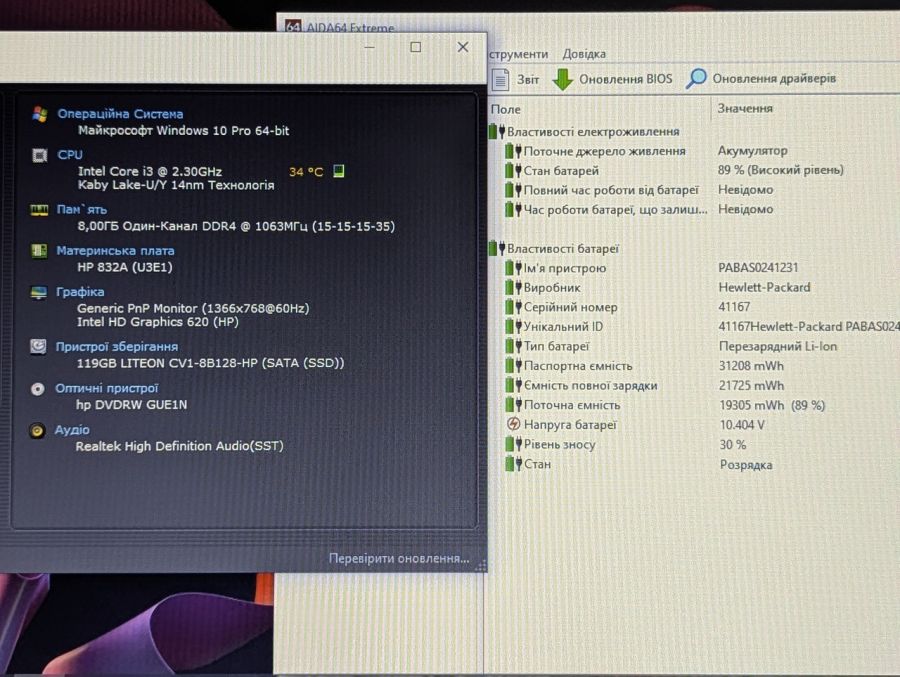The image size is (900, 677).
Task: Open the Довідка menu in AIDA64
Action: point(584,54)
